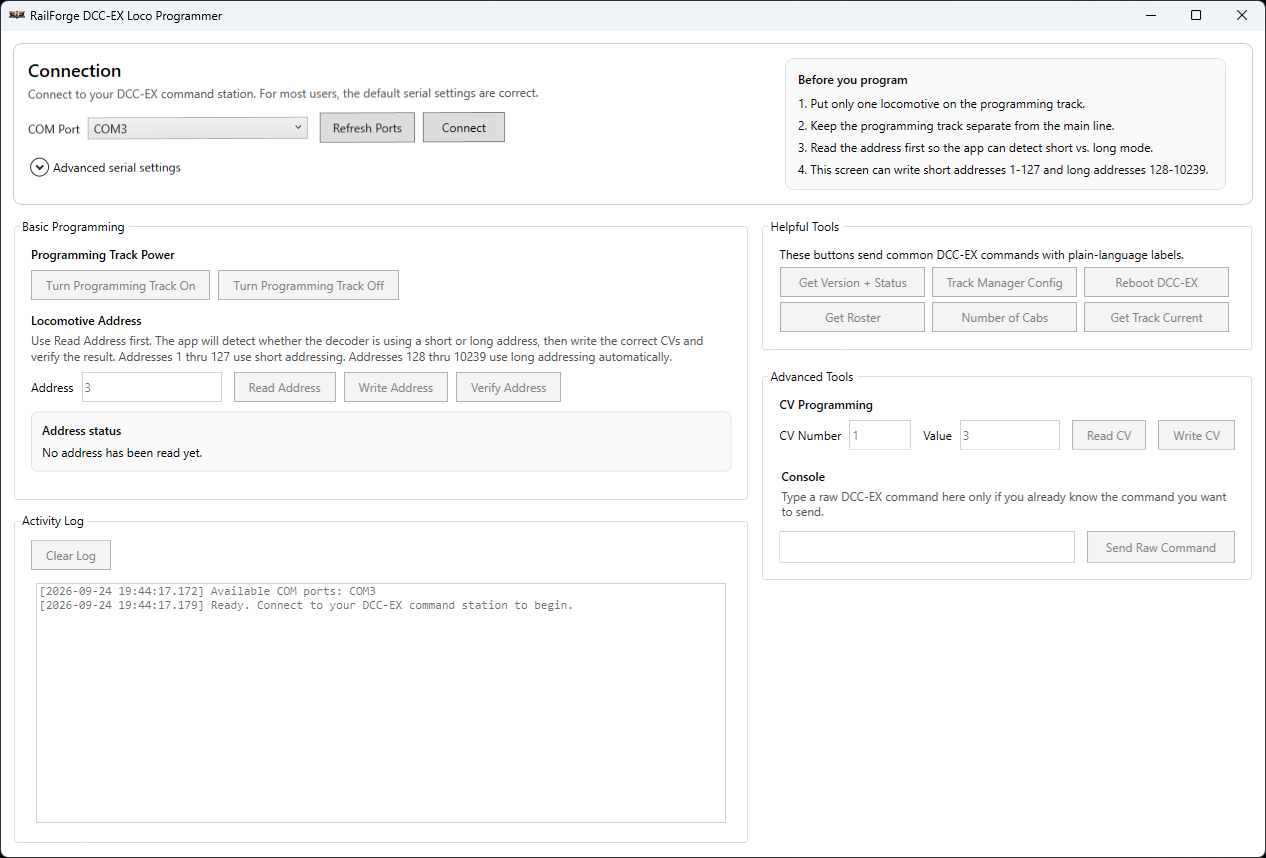
Task: Get Version + Status from DCC-EX
Action: tap(853, 283)
